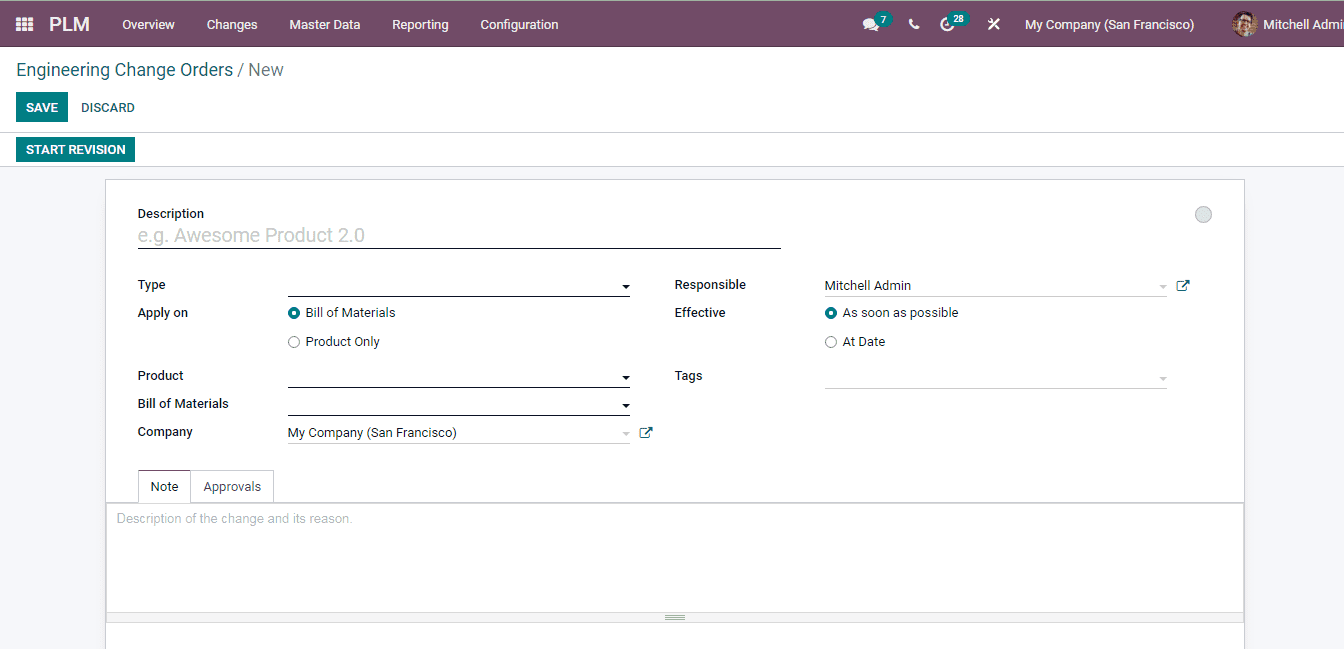The image size is (1344, 649).
Task: Click the phone call icon in top bar
Action: coord(913,23)
